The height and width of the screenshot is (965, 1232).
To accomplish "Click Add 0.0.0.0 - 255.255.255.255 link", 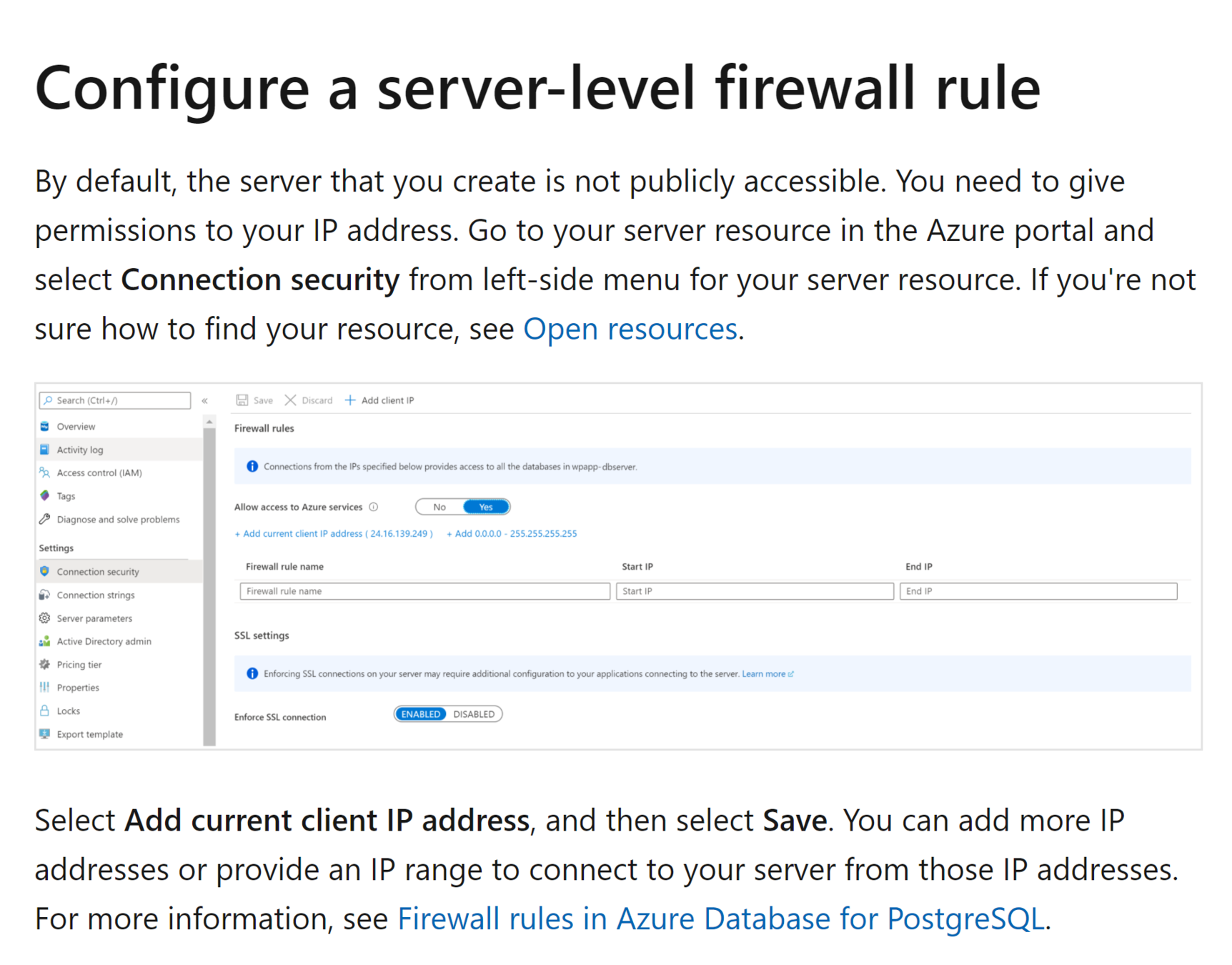I will click(x=512, y=533).
